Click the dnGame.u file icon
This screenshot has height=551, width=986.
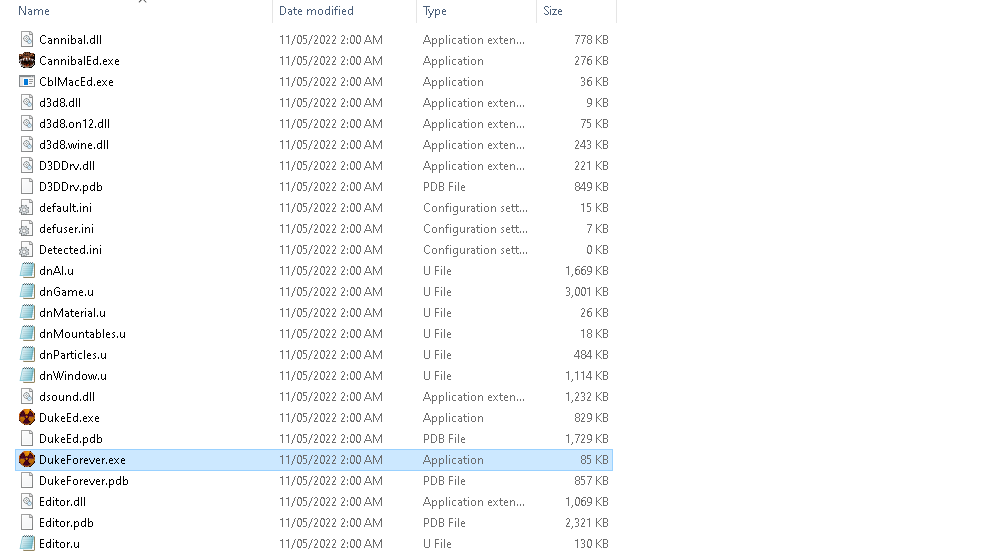27,292
